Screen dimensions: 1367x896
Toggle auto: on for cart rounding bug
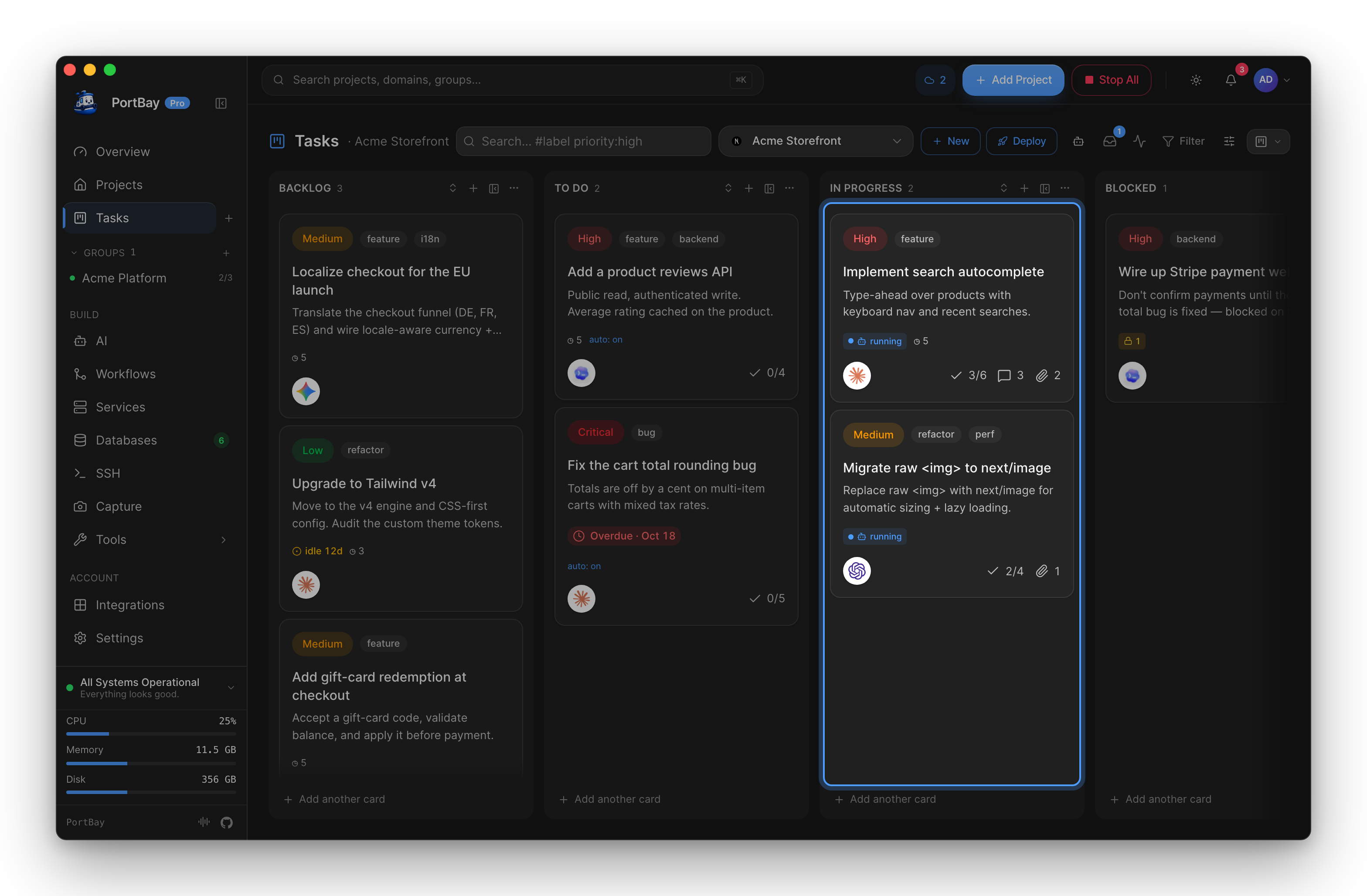(x=584, y=566)
